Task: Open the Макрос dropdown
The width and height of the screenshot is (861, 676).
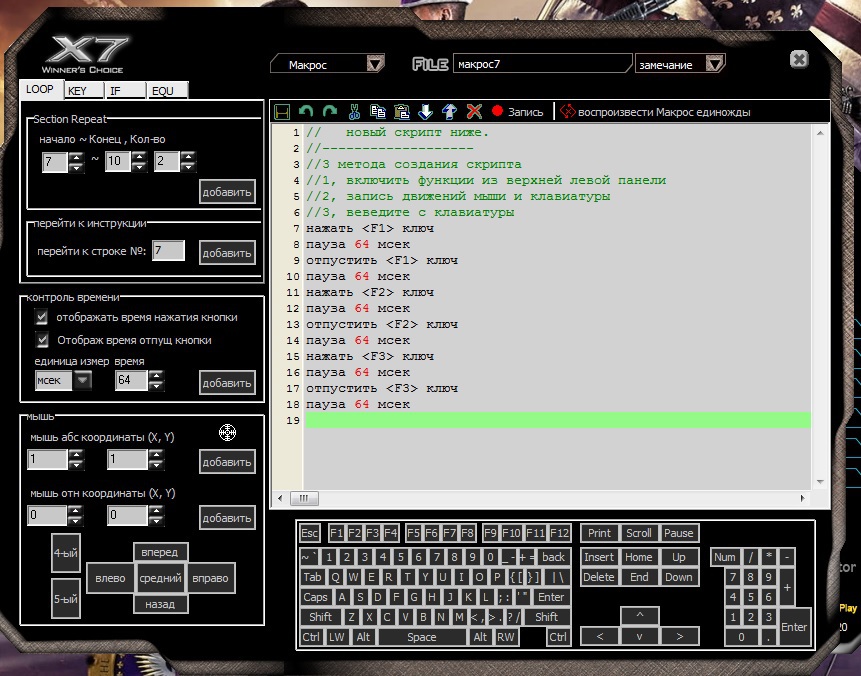Action: click(327, 64)
